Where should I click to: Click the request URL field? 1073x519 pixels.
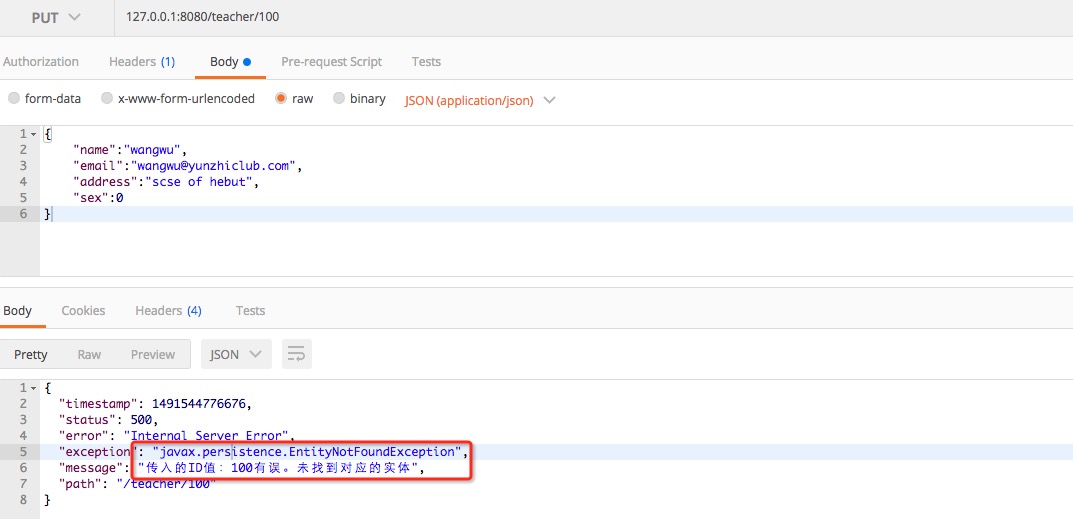coord(594,18)
